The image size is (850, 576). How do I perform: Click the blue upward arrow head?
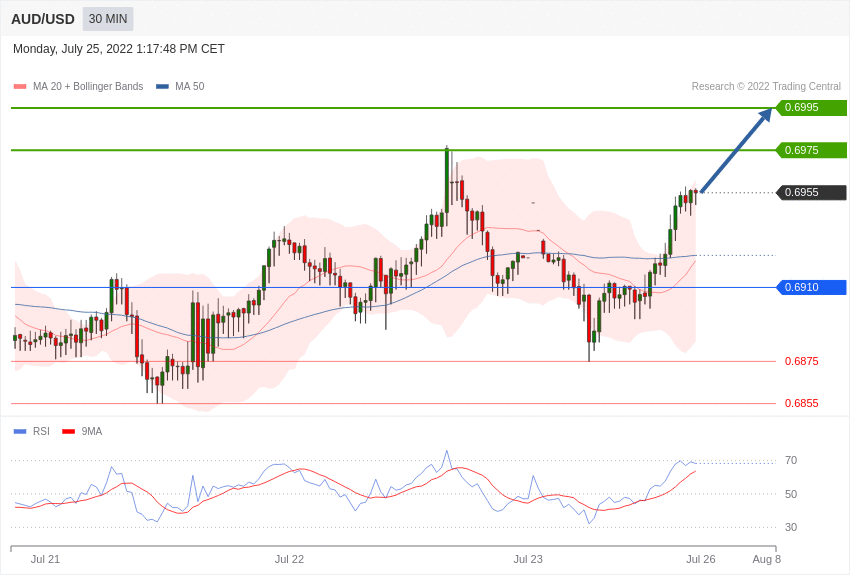(765, 115)
